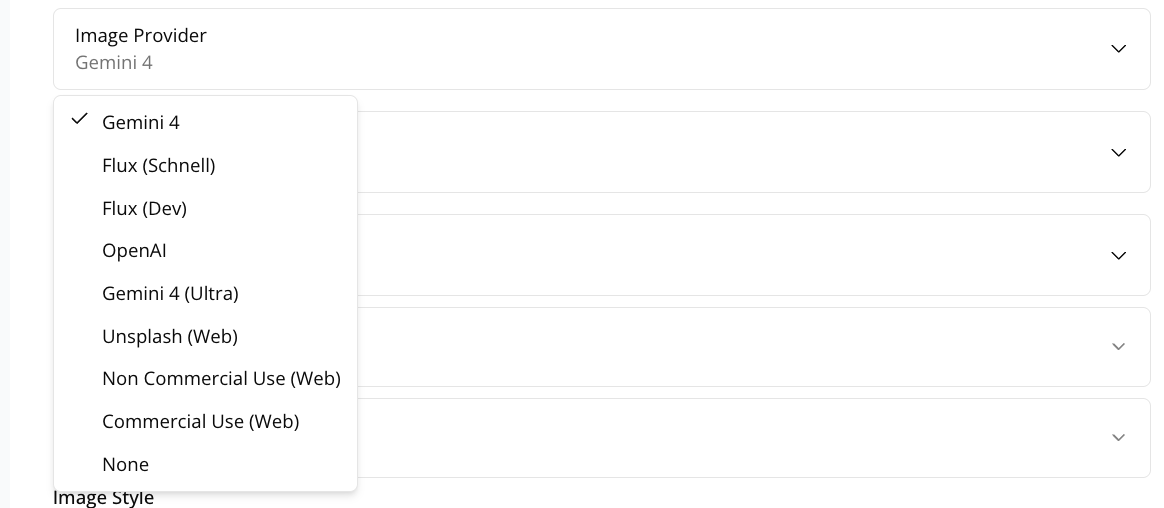Choose Commercial Use (Web) option
The image size is (1164, 508).
tap(200, 422)
